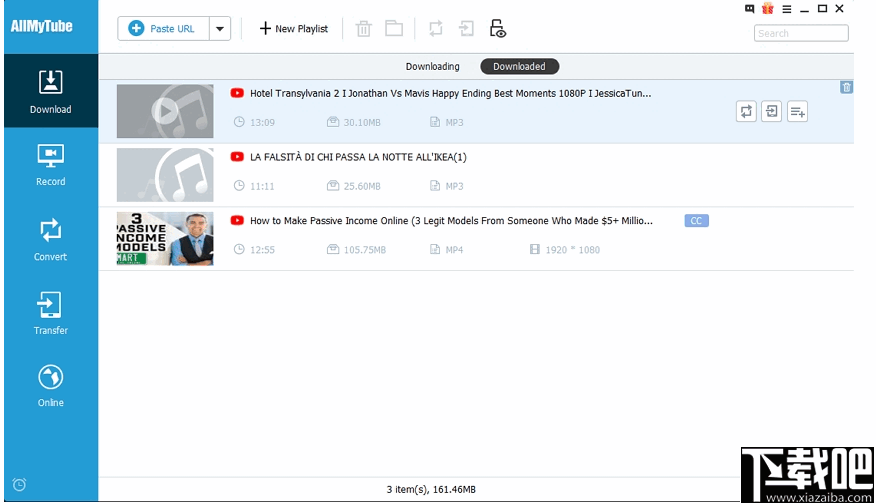Select the Hotel Transylvania 2 title text
This screenshot has height=503, width=876.
coord(450,93)
